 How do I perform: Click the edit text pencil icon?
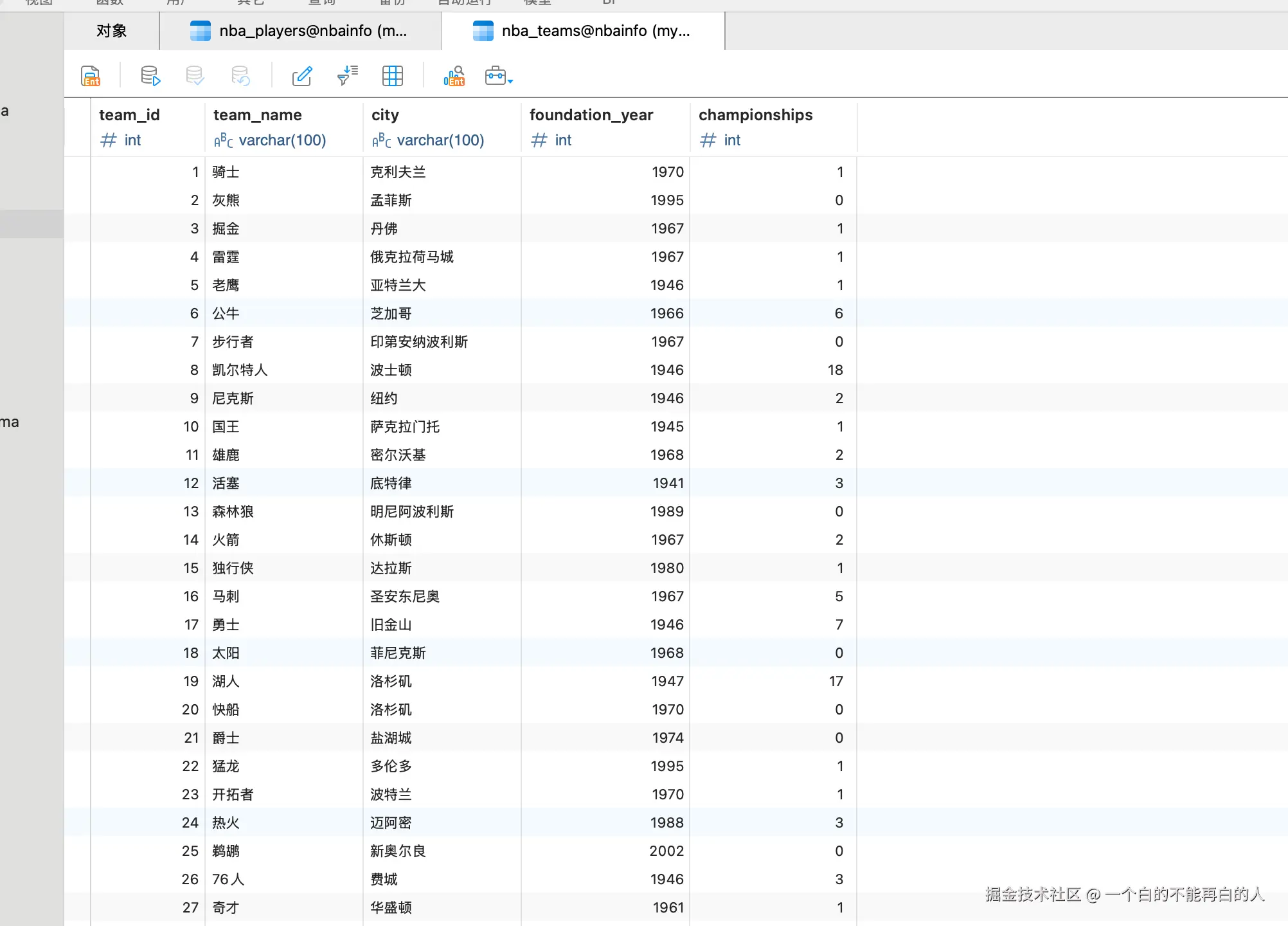(x=302, y=76)
